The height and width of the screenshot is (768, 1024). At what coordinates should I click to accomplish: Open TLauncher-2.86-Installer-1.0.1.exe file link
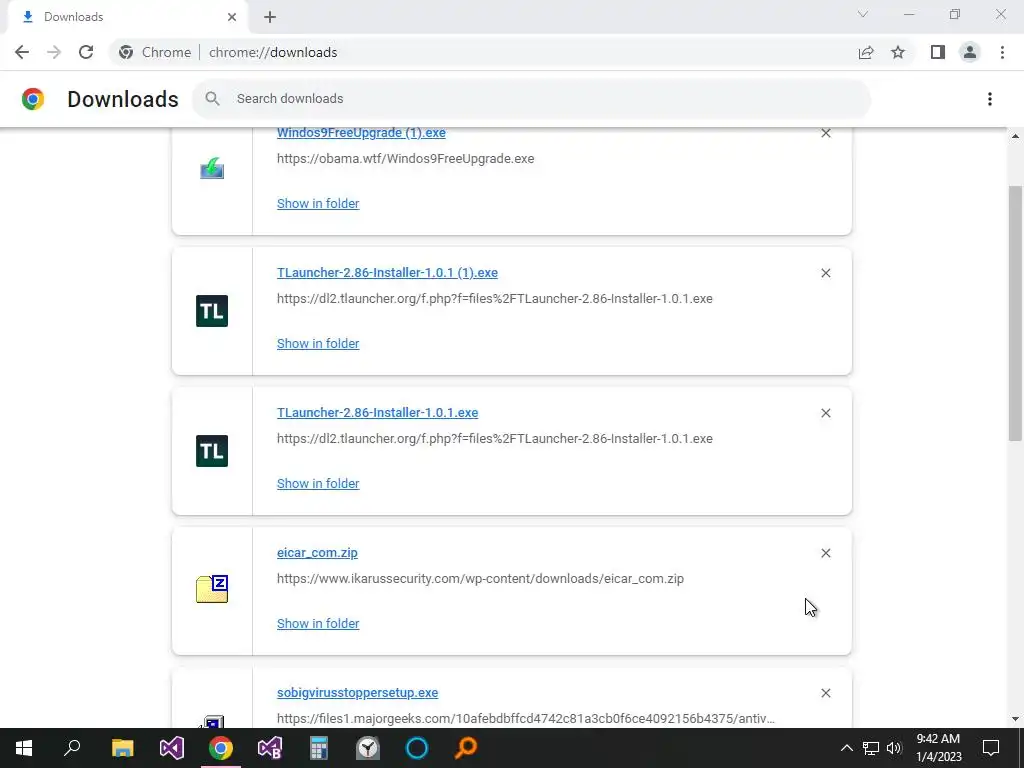(377, 413)
